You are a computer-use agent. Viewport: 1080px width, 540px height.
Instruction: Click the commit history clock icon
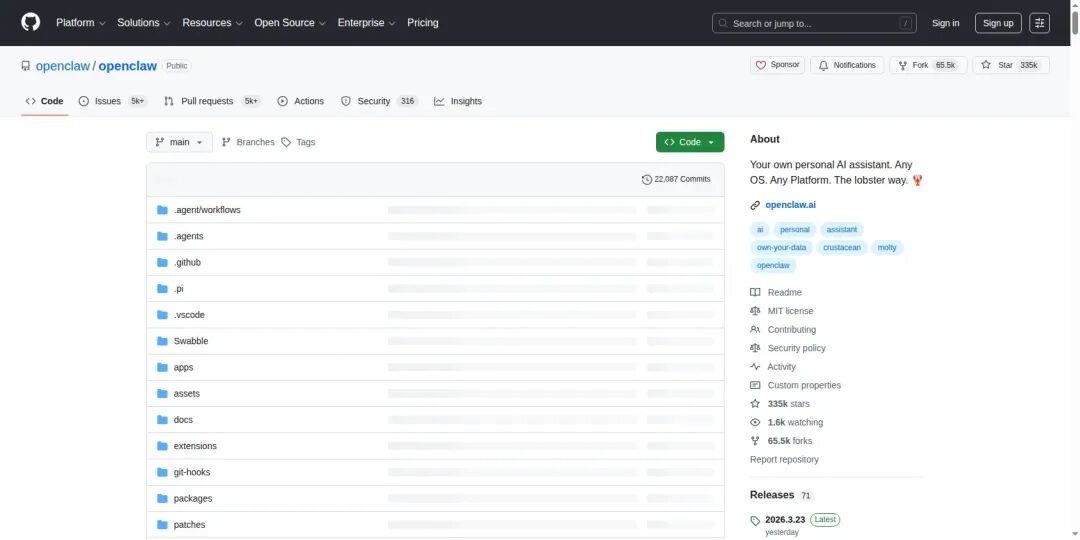tap(646, 179)
